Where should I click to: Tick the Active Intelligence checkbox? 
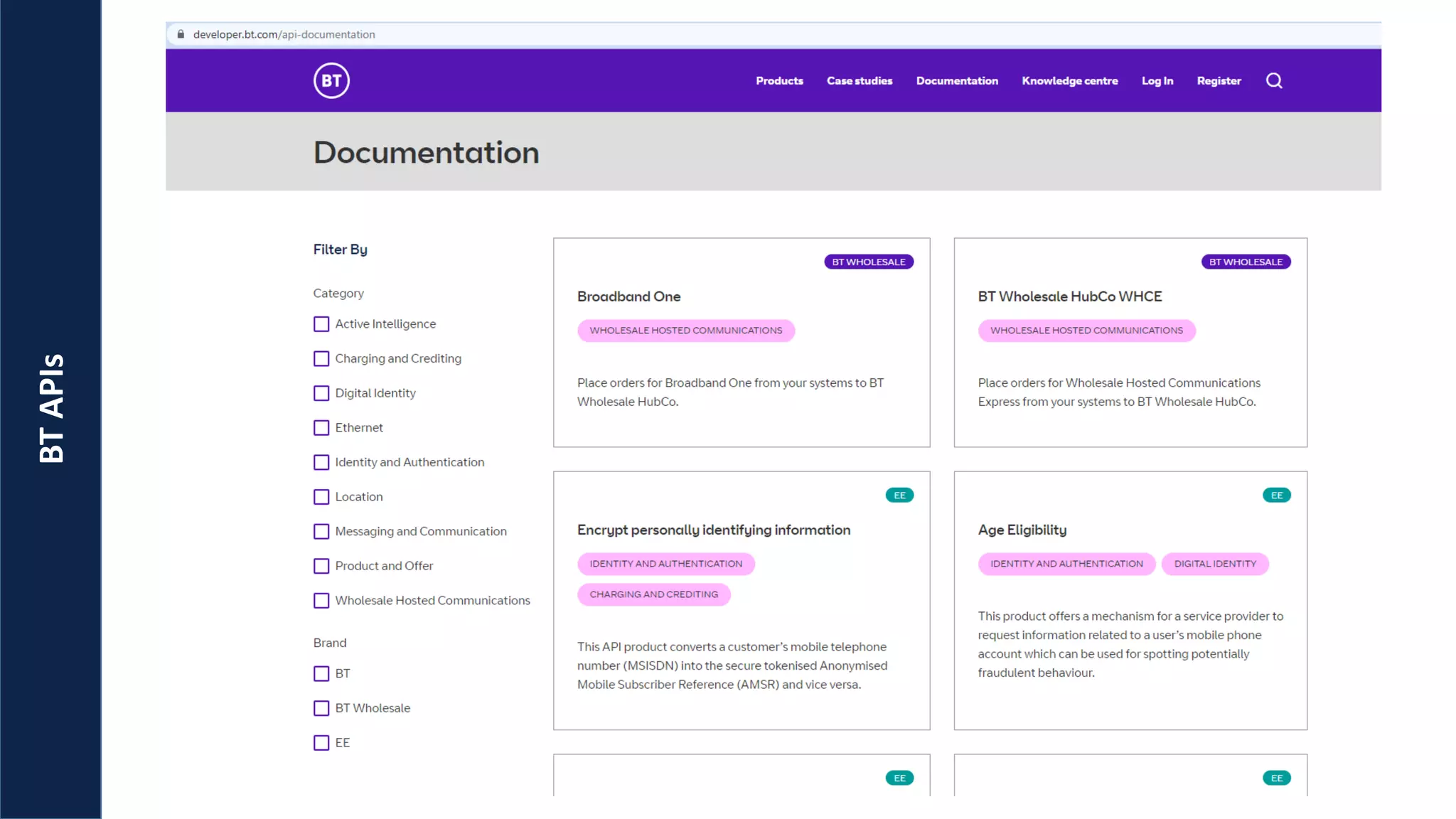tap(321, 324)
